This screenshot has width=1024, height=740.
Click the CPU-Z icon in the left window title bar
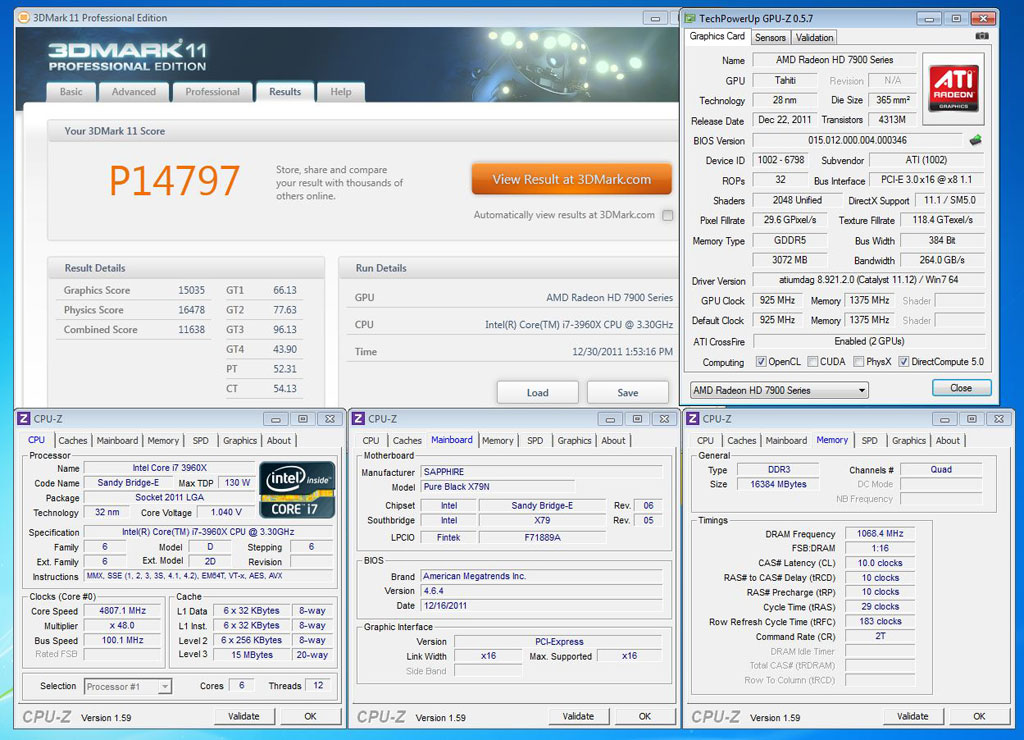point(24,419)
